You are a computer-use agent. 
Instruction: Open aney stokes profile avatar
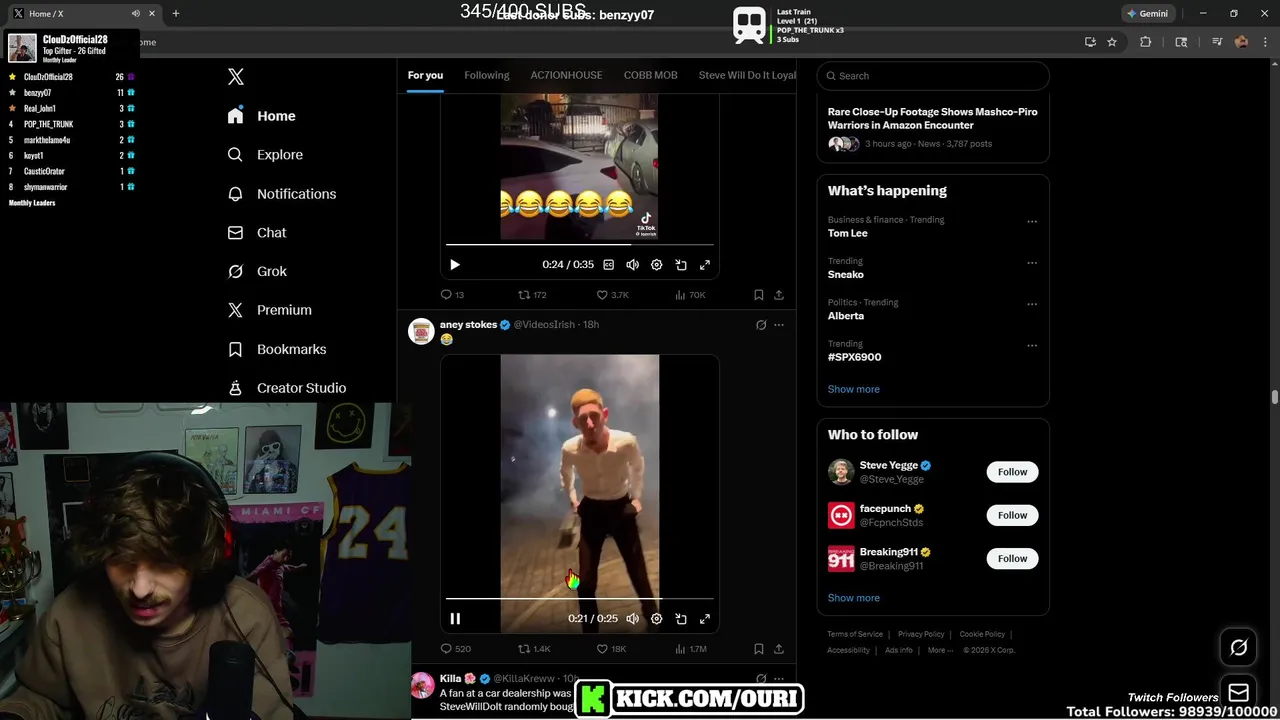click(x=421, y=331)
